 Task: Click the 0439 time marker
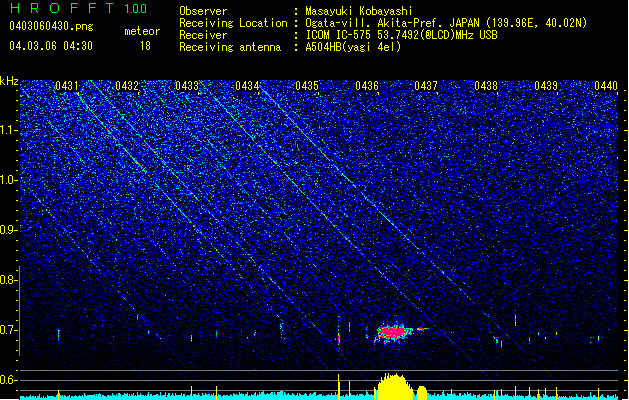(546, 86)
